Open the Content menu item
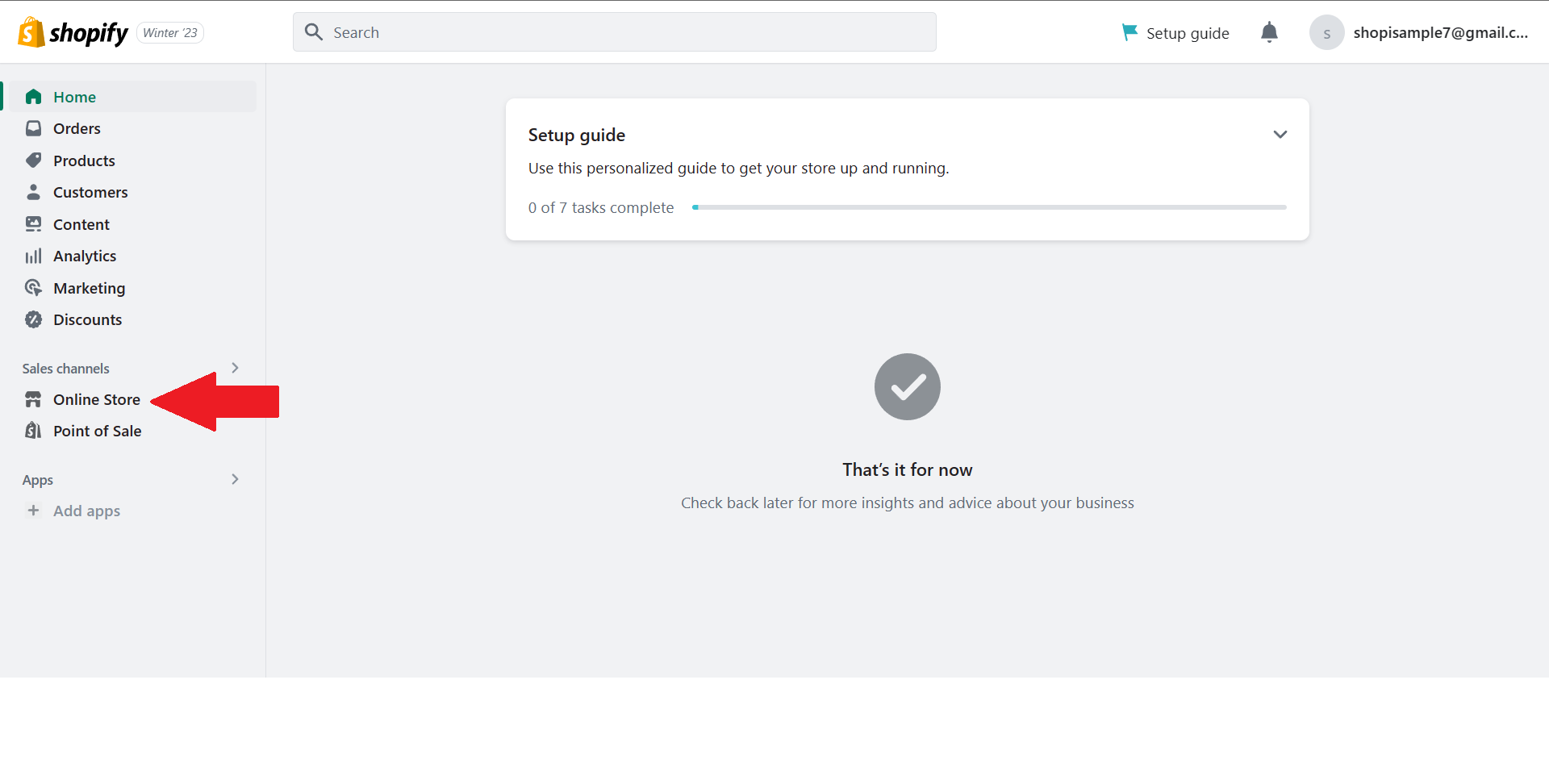This screenshot has width=1549, height=784. (x=130, y=224)
